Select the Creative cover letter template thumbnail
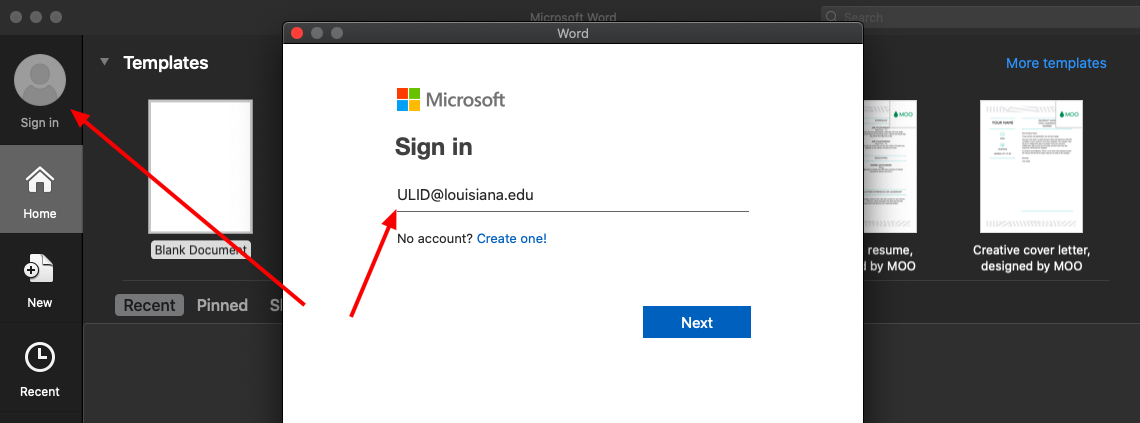 coord(1031,166)
